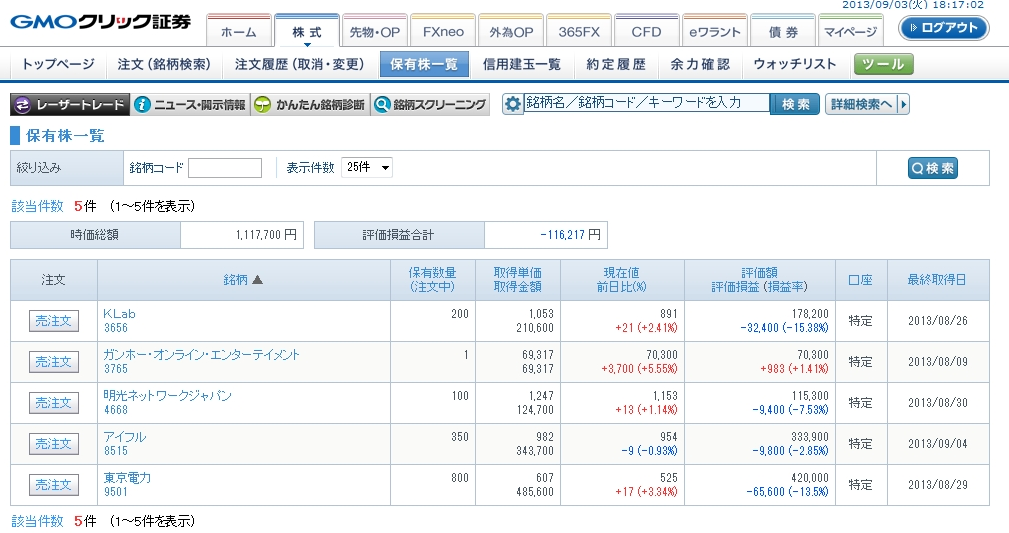The height and width of the screenshot is (533, 1009).
Task: Sort by 銘柄 column triangle
Action: tap(257, 280)
